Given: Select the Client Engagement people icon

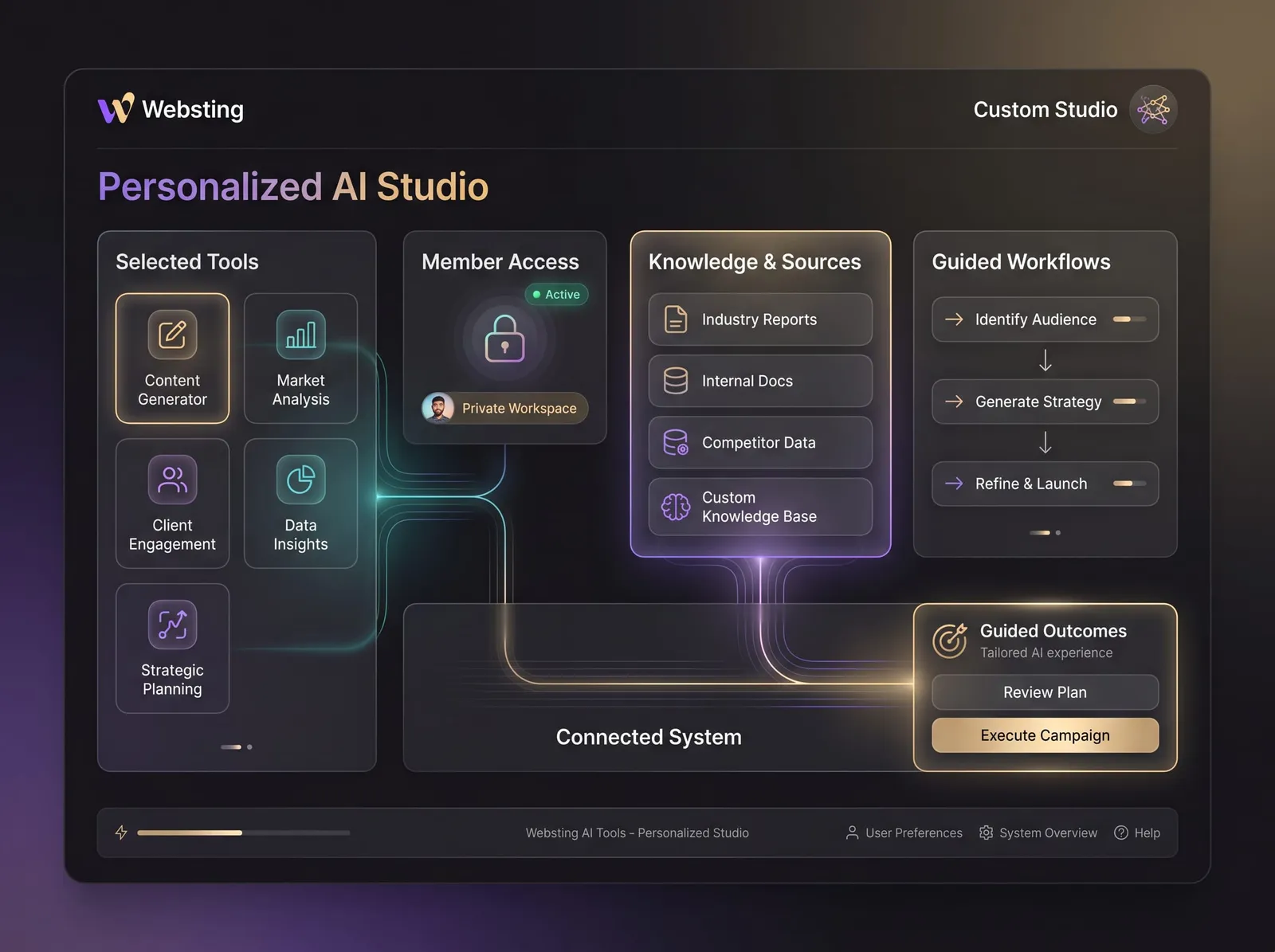Looking at the screenshot, I should click(x=172, y=480).
